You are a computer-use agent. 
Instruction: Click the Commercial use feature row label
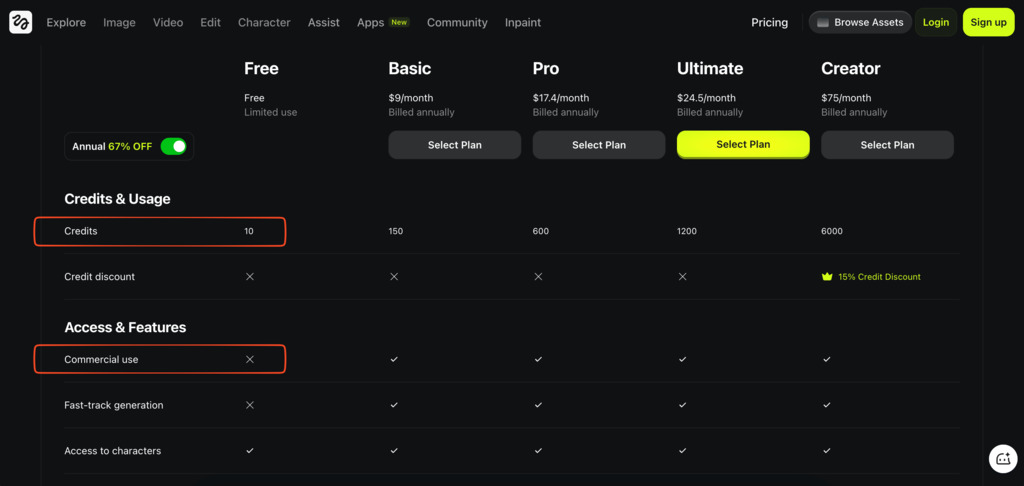click(101, 359)
